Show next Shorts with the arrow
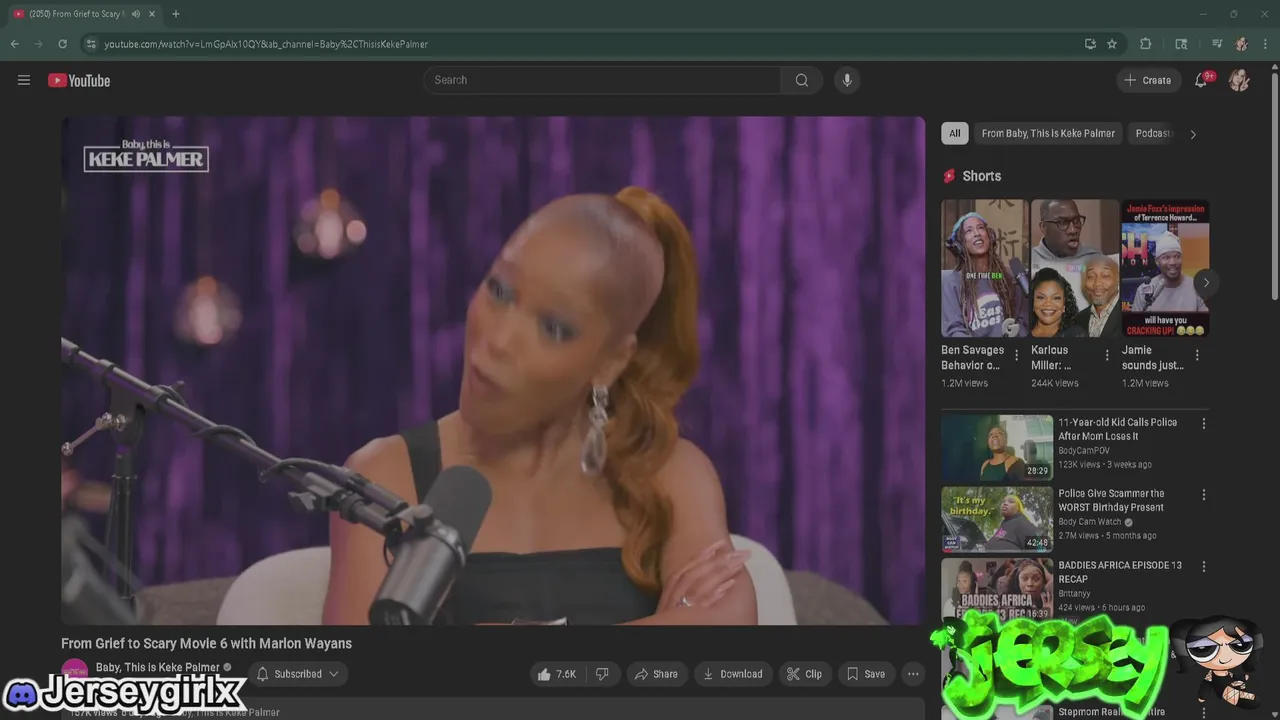Viewport: 1280px width, 720px height. tap(1206, 283)
